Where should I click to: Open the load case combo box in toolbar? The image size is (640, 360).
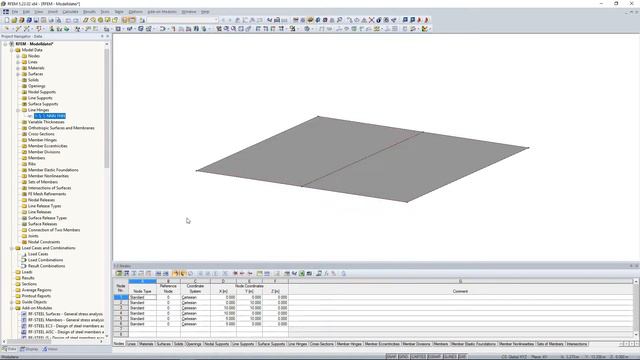coord(182,20)
